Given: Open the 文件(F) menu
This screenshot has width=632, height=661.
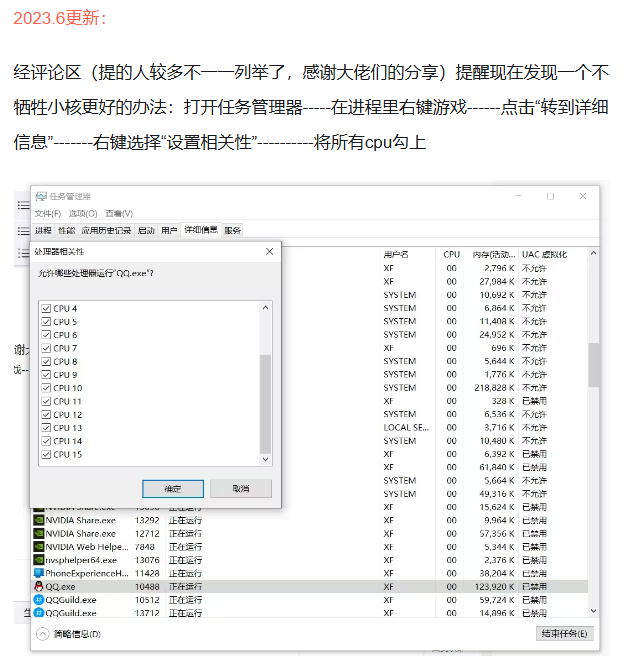Looking at the screenshot, I should click(48, 214).
